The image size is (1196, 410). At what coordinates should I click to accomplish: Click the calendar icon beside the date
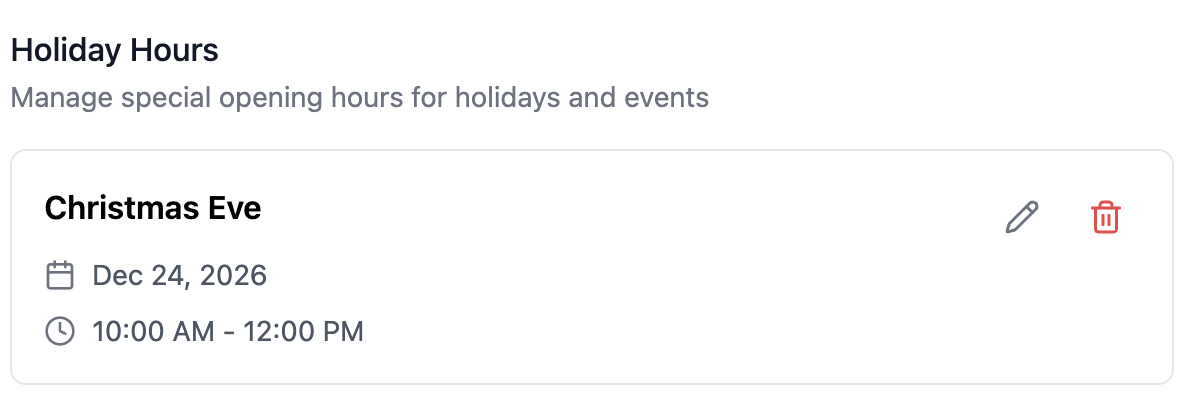click(x=60, y=275)
